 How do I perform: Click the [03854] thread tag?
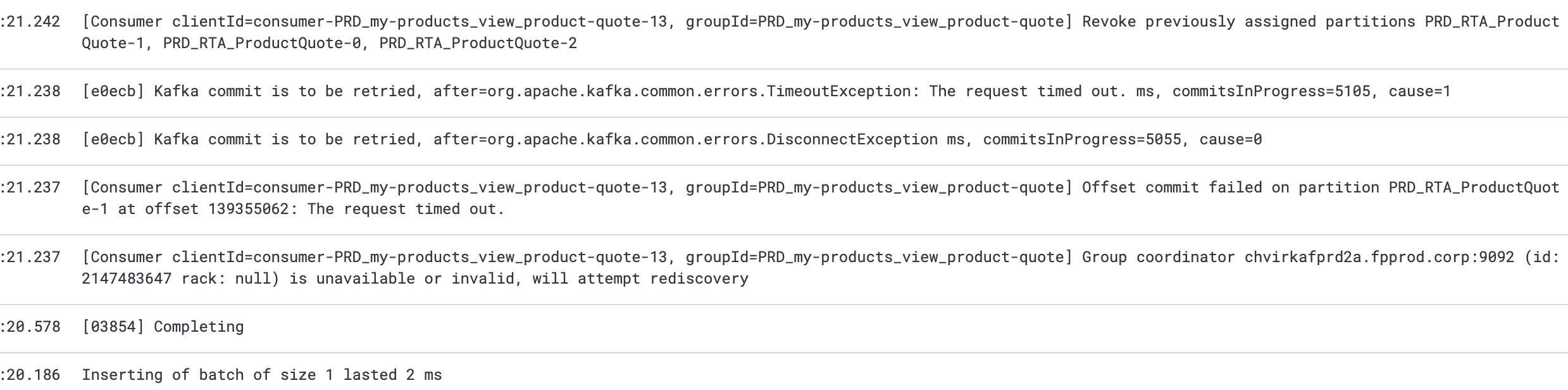(x=113, y=327)
